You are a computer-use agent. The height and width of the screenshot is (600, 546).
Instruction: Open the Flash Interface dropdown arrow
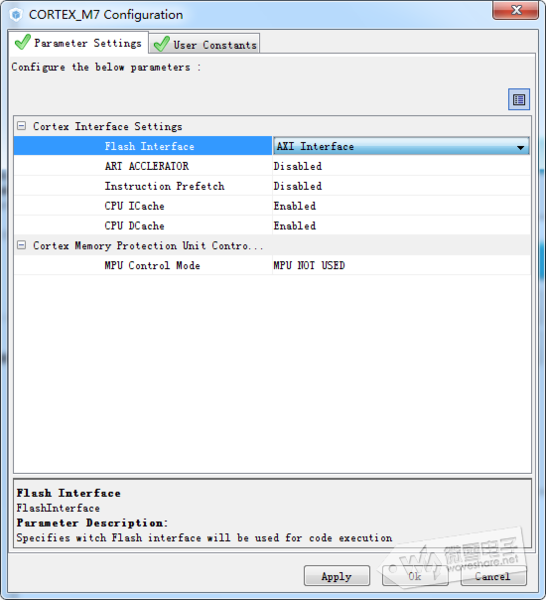[x=520, y=147]
